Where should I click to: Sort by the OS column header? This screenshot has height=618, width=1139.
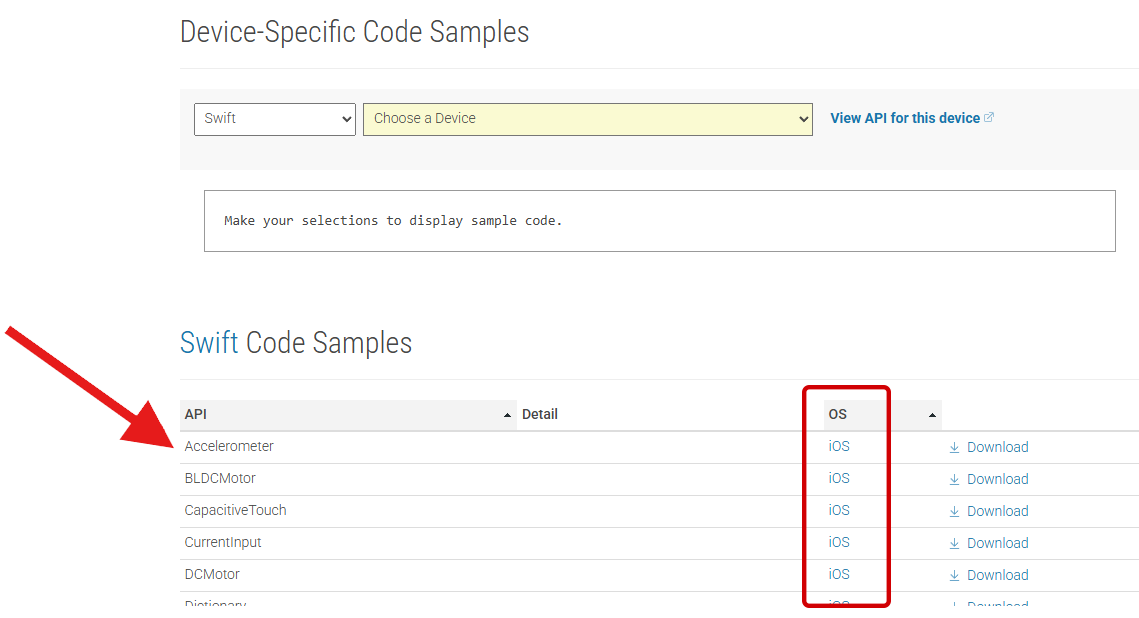[880, 414]
